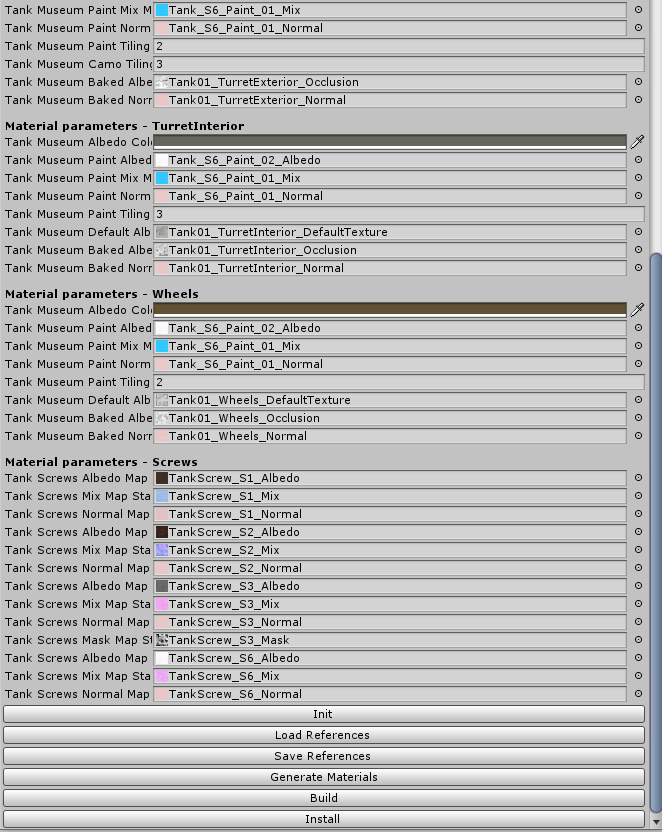This screenshot has width=662, height=832.
Task: Edit TurretInterior Paint Tiling value field
Action: [399, 214]
